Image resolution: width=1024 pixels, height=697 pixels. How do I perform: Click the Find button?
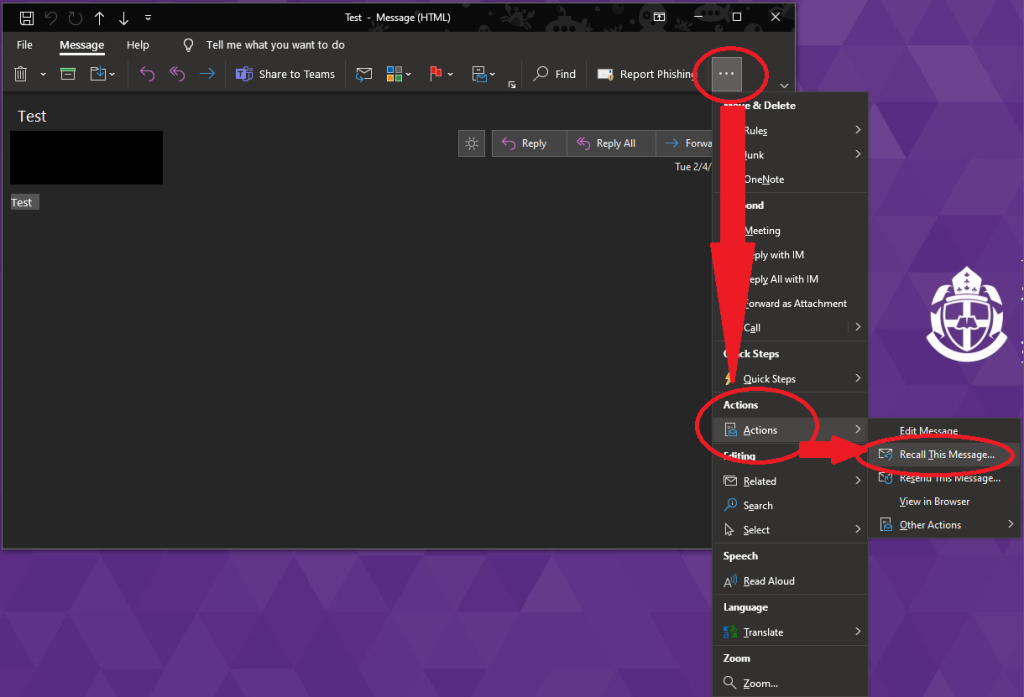click(x=555, y=74)
